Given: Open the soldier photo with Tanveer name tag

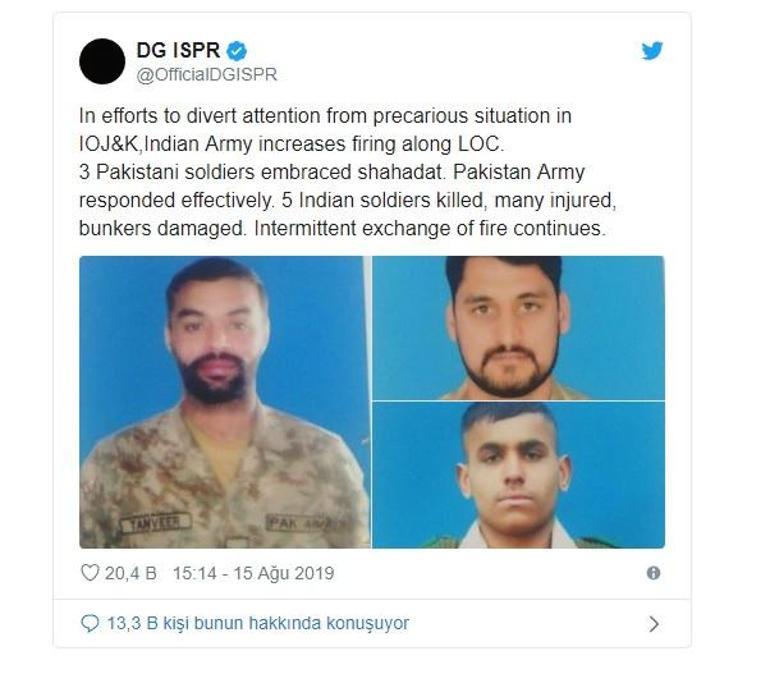Looking at the screenshot, I should pos(225,402).
